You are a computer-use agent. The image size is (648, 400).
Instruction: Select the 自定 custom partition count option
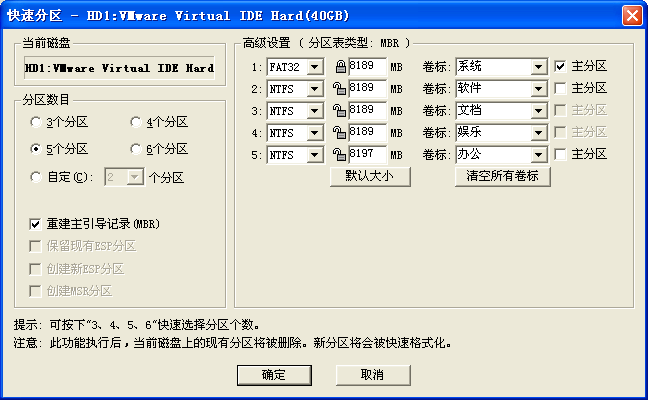pos(37,177)
